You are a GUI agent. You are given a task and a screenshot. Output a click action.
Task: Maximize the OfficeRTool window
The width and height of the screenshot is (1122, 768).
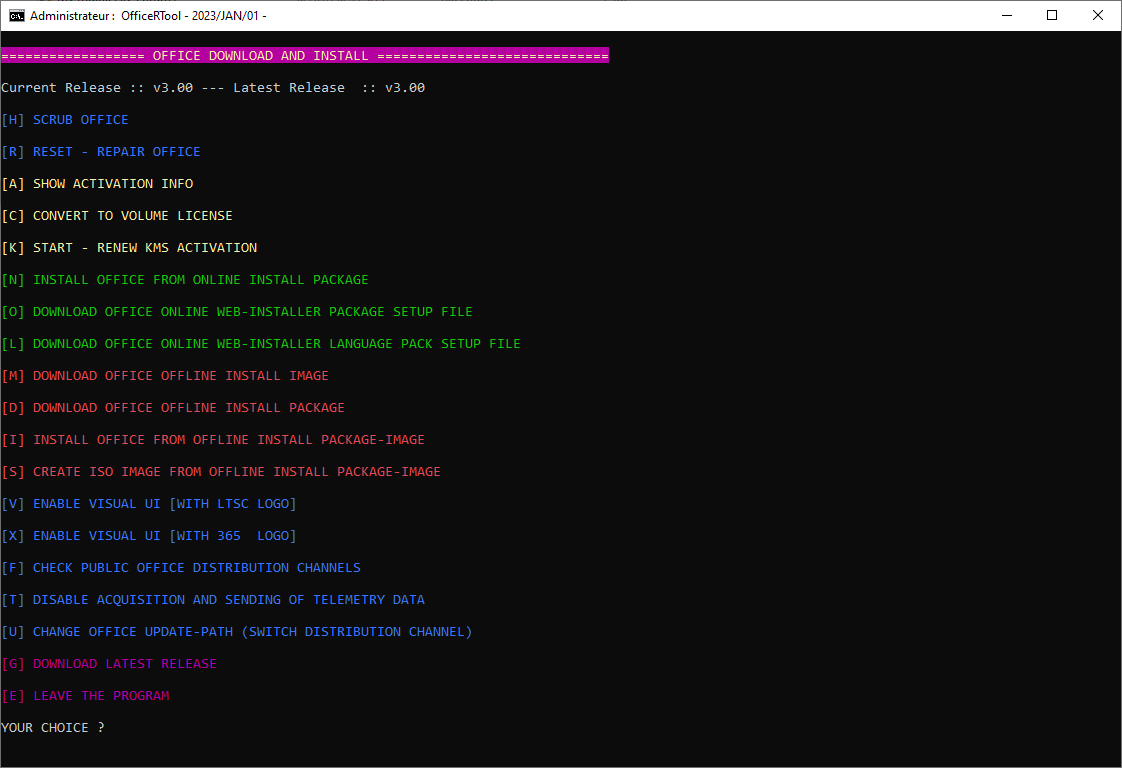1052,16
